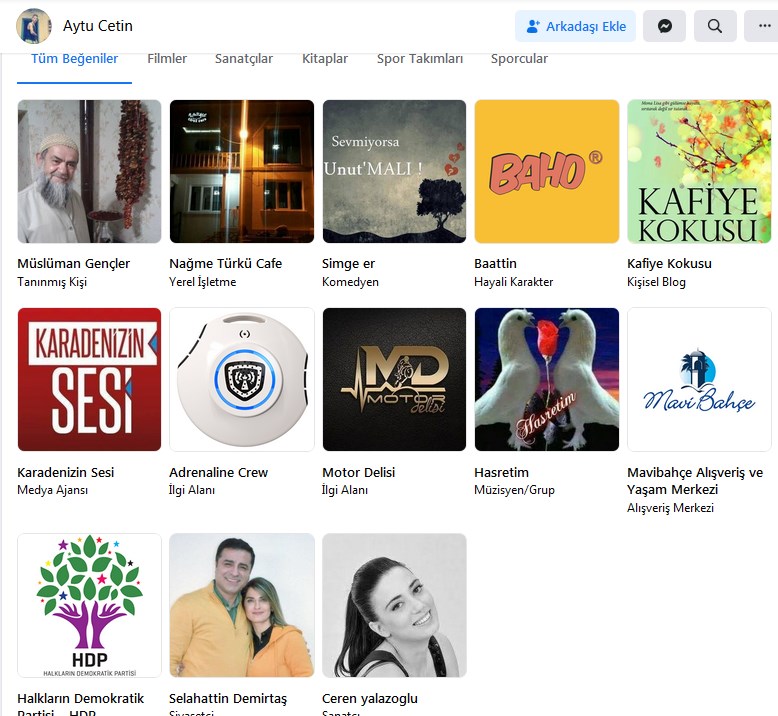Open Messenger chat icon in header
Viewport: 778px width, 716px height.
coord(664,26)
